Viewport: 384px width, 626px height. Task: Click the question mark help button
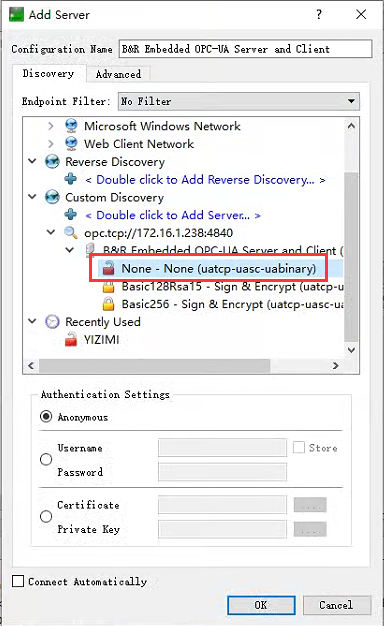click(319, 15)
